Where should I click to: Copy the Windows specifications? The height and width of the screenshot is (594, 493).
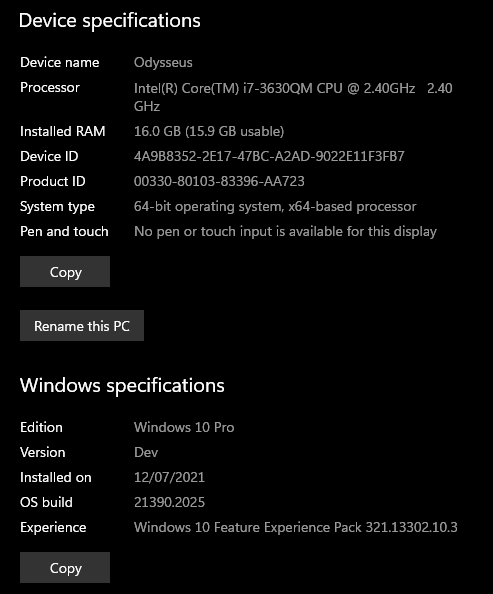[x=65, y=567]
